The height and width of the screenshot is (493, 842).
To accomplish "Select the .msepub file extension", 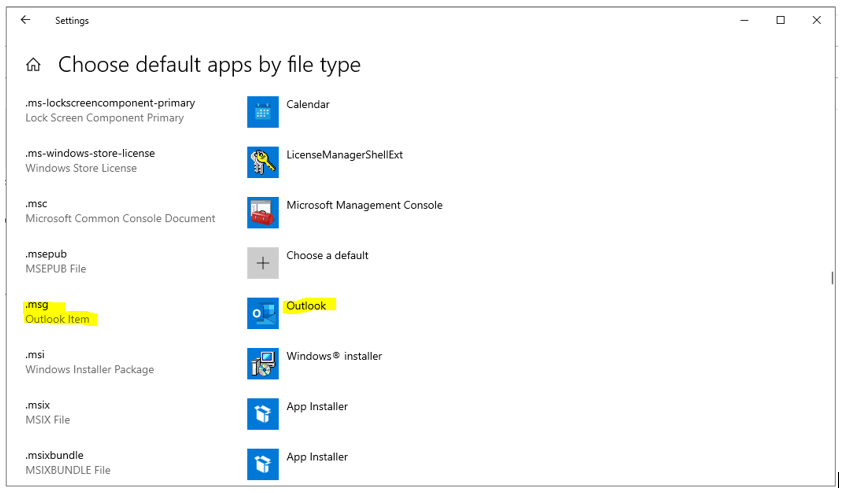I will (x=46, y=254).
